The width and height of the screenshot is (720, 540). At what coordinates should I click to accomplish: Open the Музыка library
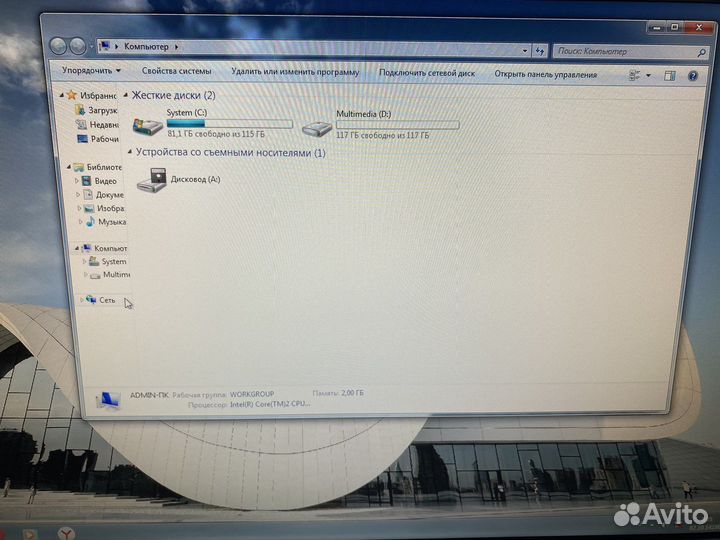(x=106, y=222)
